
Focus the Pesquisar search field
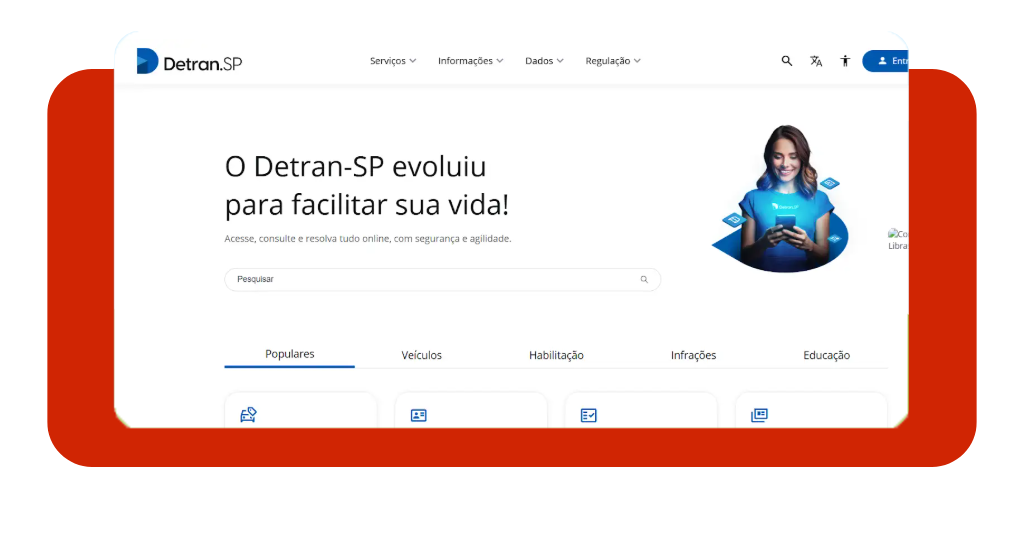(443, 279)
